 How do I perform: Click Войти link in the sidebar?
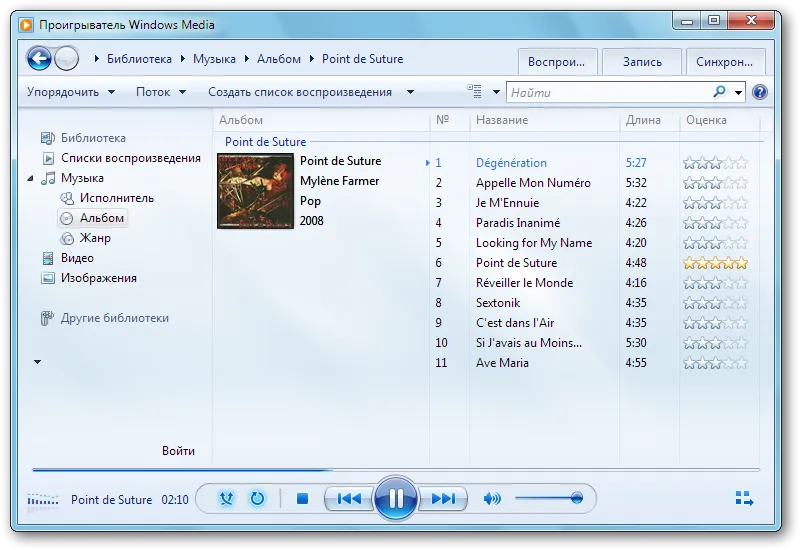tap(178, 451)
